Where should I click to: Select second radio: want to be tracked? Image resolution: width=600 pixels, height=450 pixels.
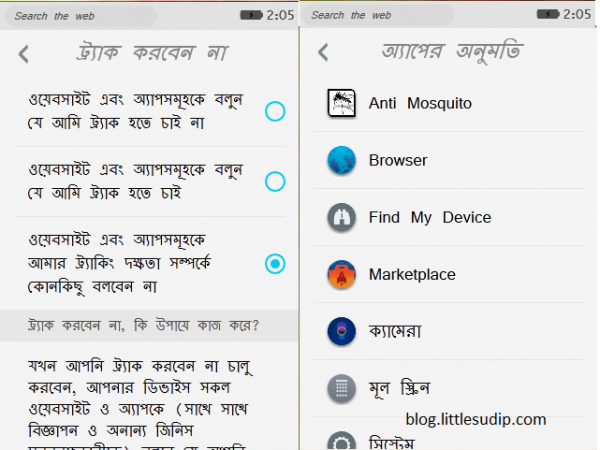point(275,181)
